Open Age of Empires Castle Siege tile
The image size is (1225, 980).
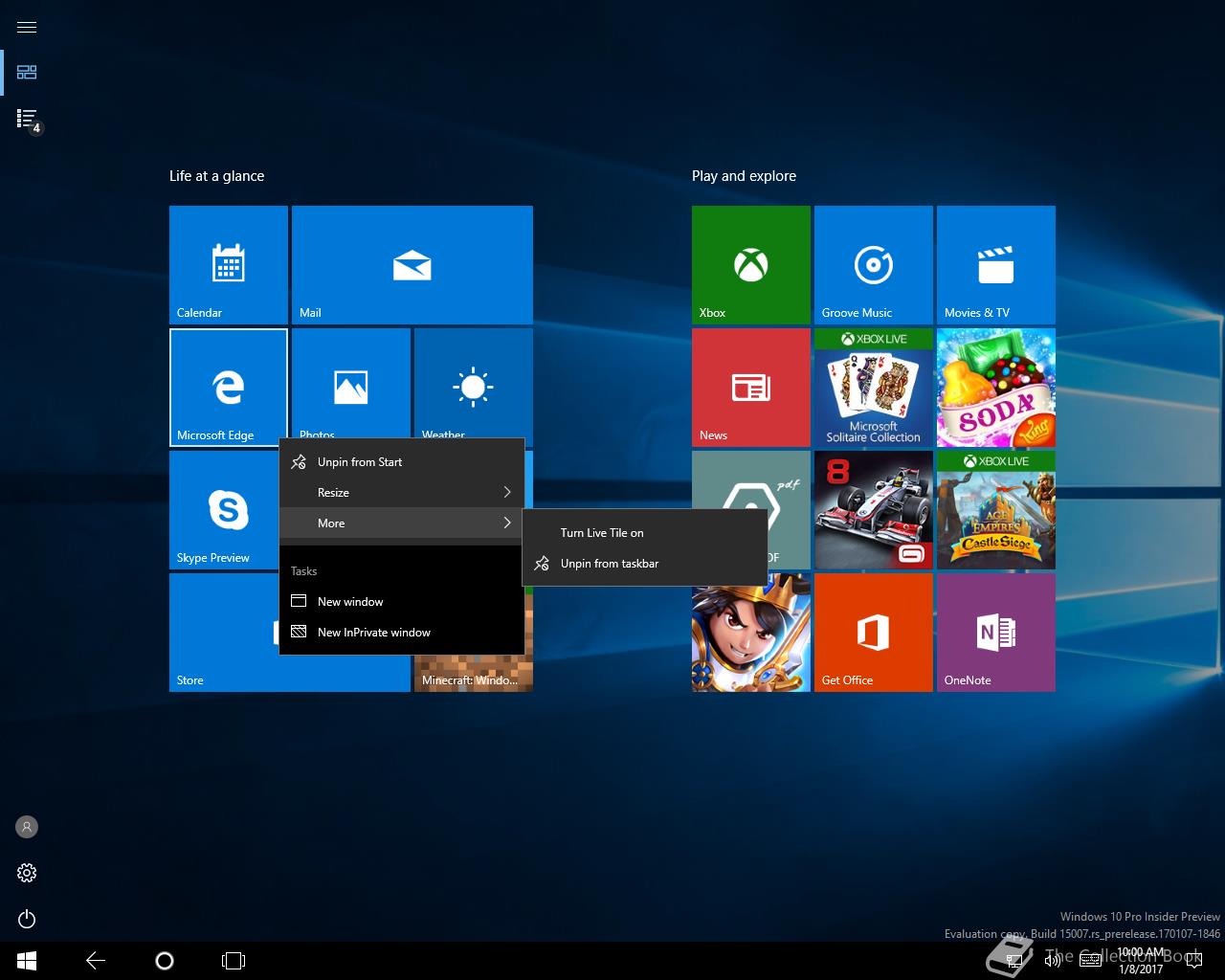click(996, 510)
